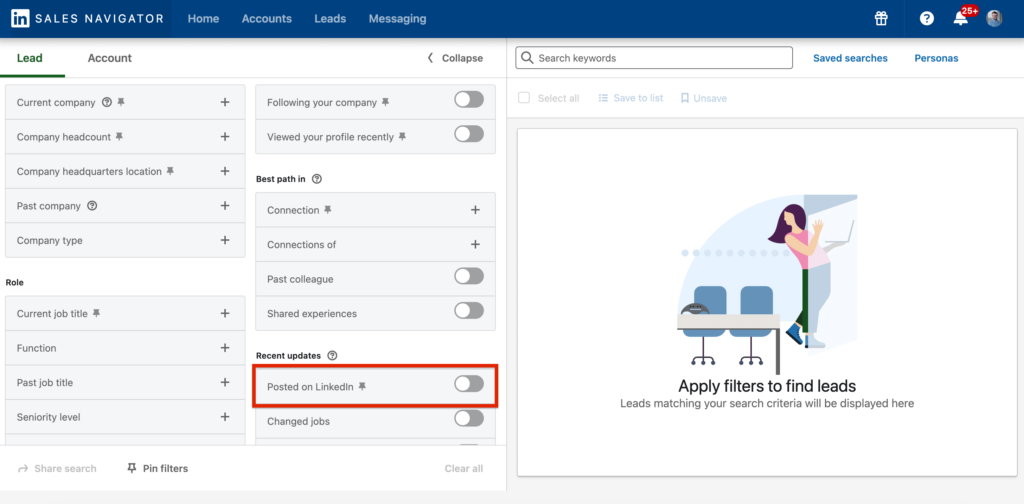
Task: Click the gift icon in the top bar
Action: pos(881,18)
